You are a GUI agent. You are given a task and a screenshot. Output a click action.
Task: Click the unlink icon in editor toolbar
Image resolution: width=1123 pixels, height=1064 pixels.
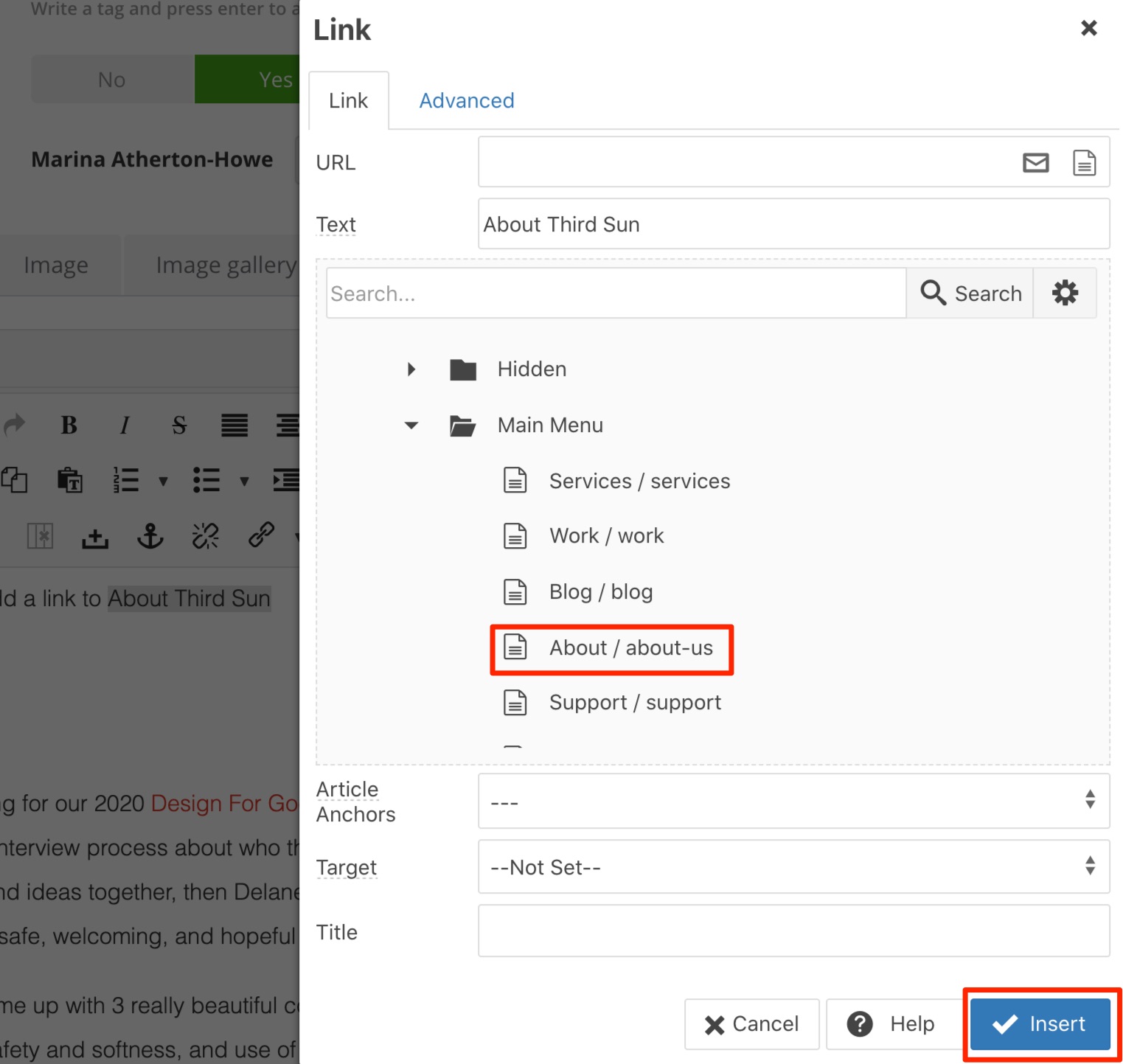click(x=206, y=536)
